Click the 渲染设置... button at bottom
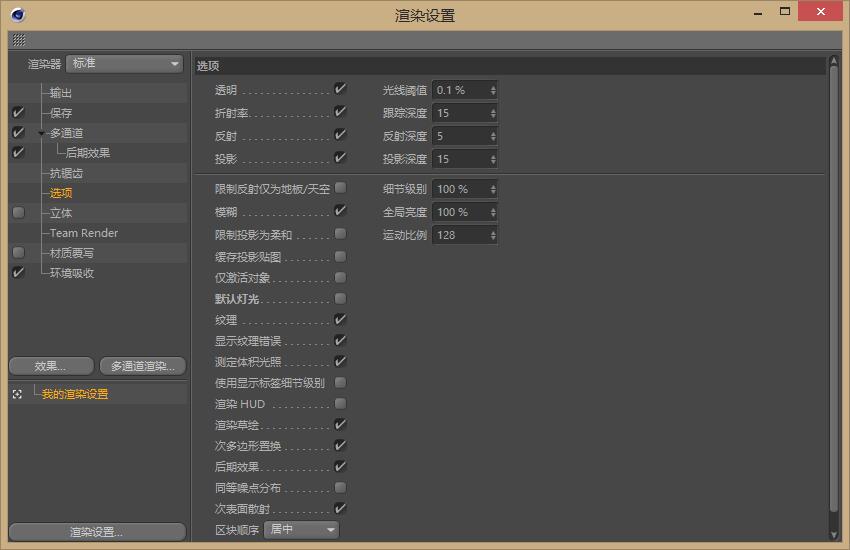The image size is (850, 550). click(96, 532)
